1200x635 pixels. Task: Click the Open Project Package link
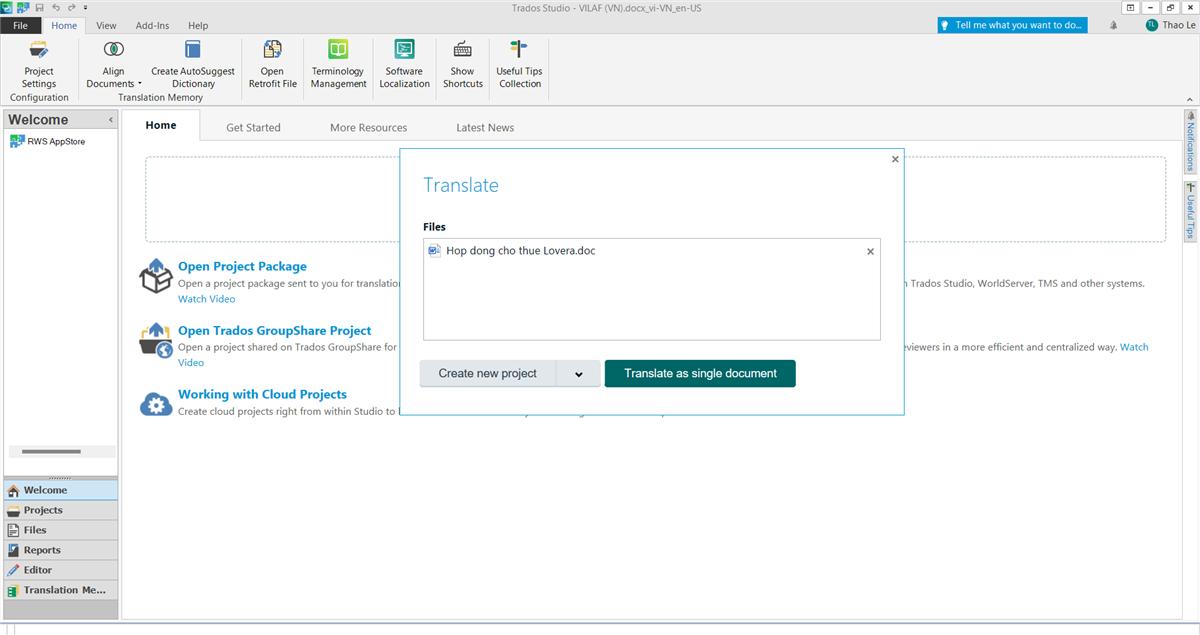[x=242, y=266]
